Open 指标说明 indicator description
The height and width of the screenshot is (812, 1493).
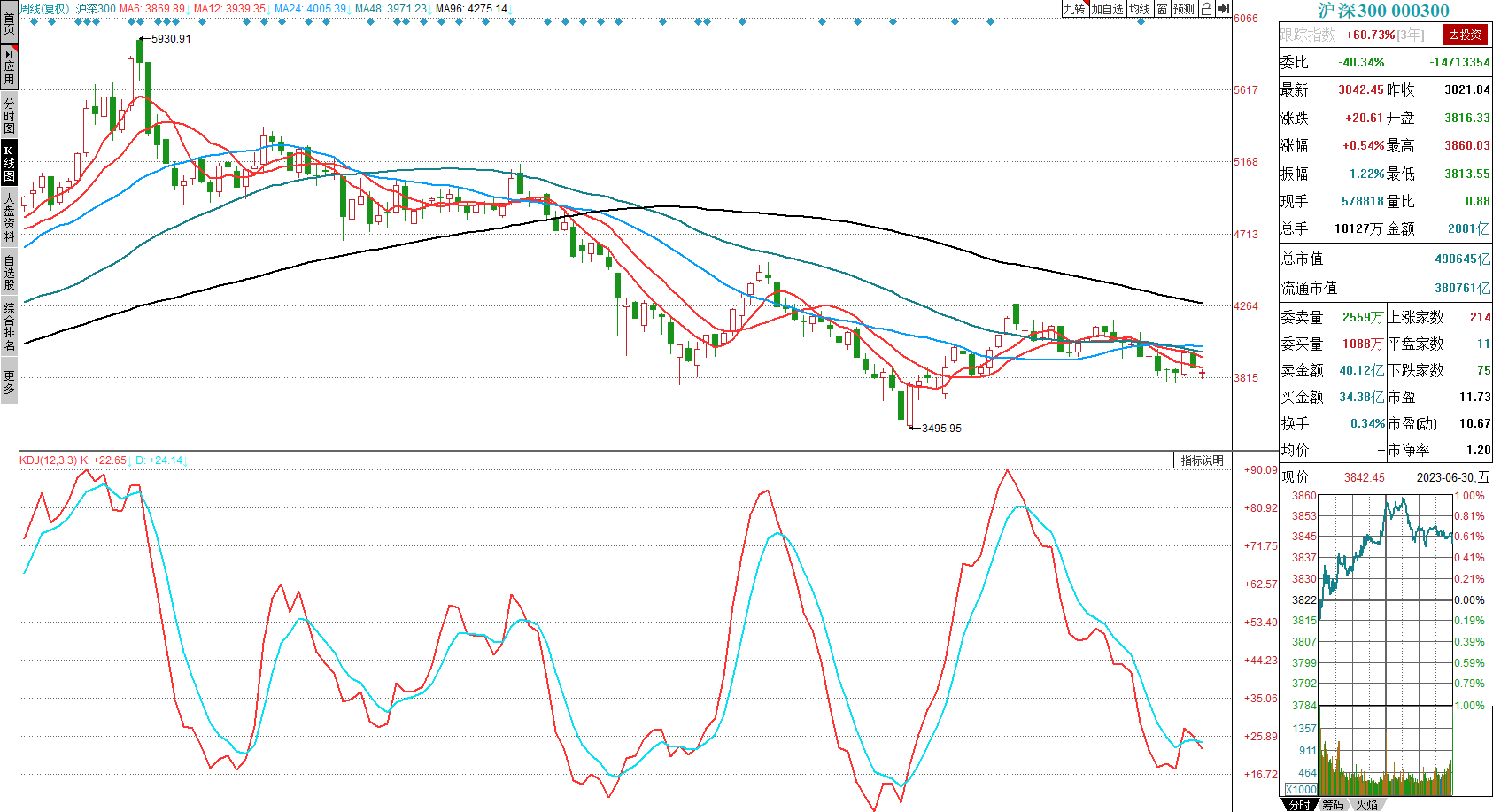click(x=1202, y=460)
